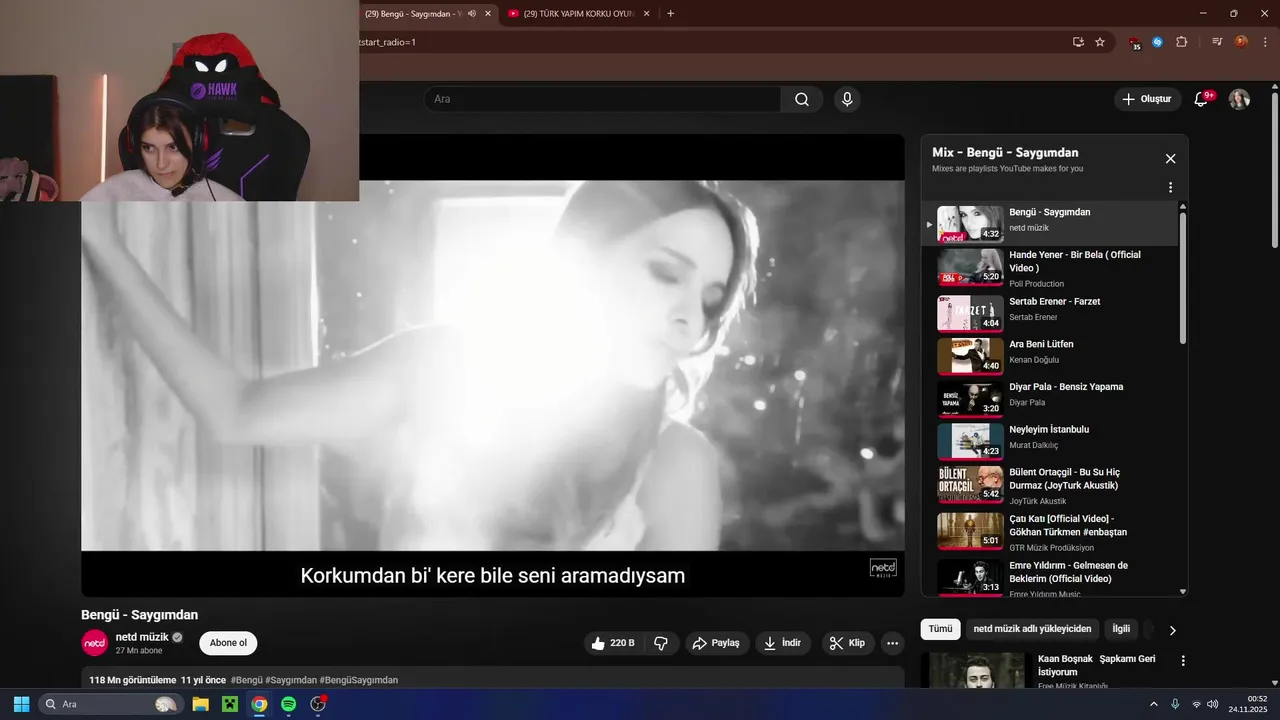
Task: Open the Chrome extensions puzzle menu
Action: pyautogui.click(x=1182, y=42)
